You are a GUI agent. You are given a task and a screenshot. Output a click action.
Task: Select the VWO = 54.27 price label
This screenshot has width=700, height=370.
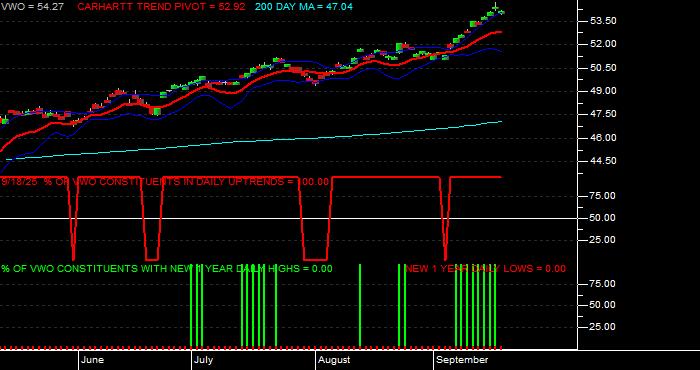(32, 7)
